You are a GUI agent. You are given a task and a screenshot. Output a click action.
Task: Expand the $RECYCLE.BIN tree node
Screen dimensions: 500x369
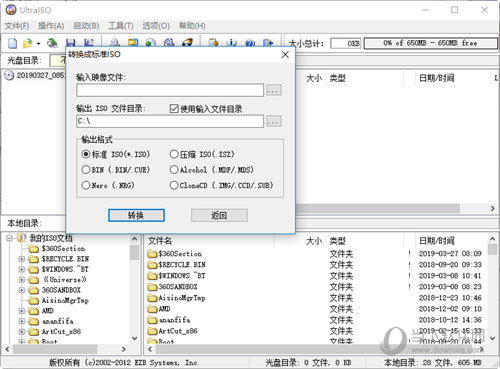pyautogui.click(x=22, y=259)
